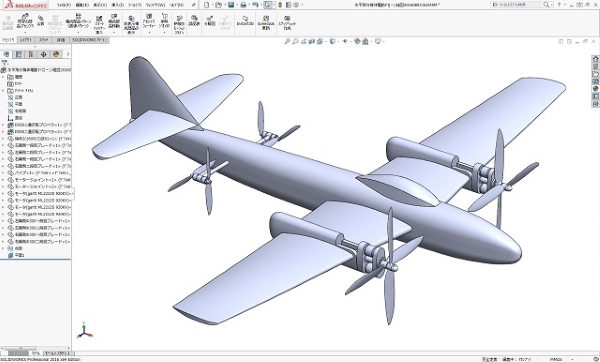The image size is (600, 362).
Task: Click the Print icon in the top toolbar
Action: coord(243,5)
